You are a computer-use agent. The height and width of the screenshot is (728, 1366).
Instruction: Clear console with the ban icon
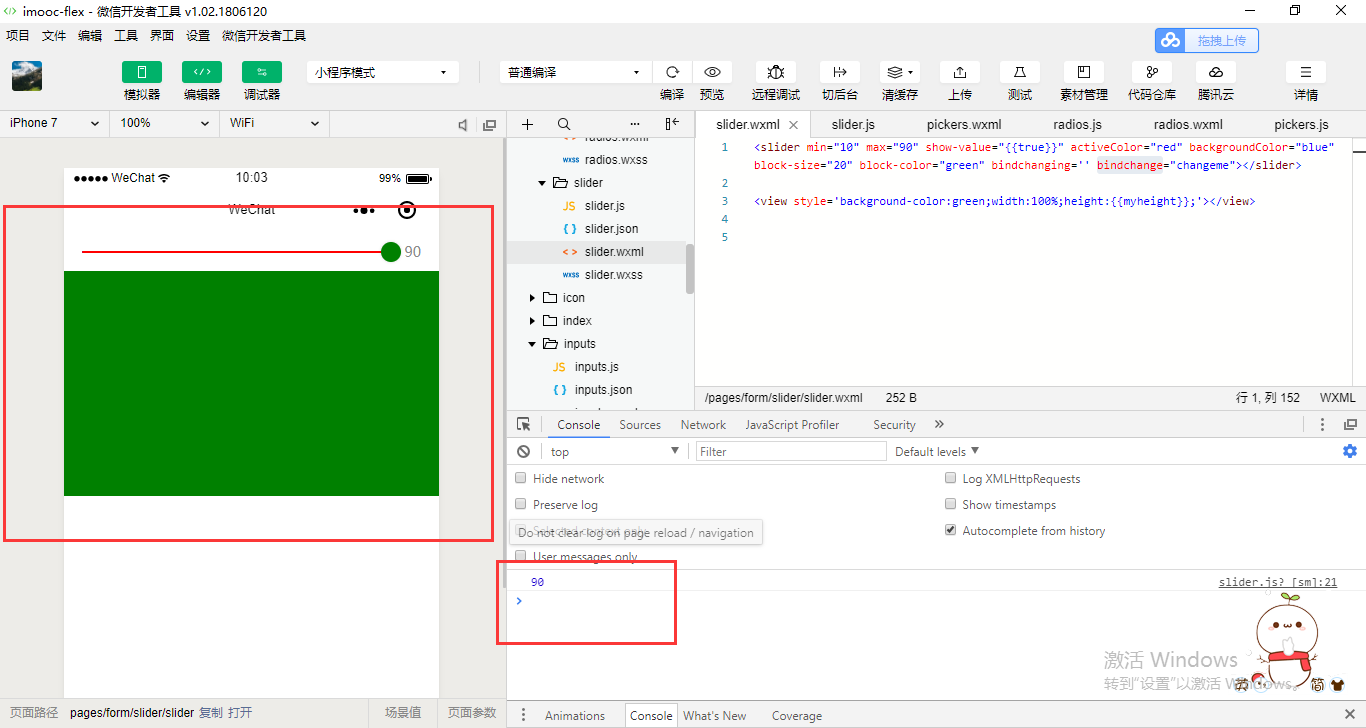(x=523, y=452)
